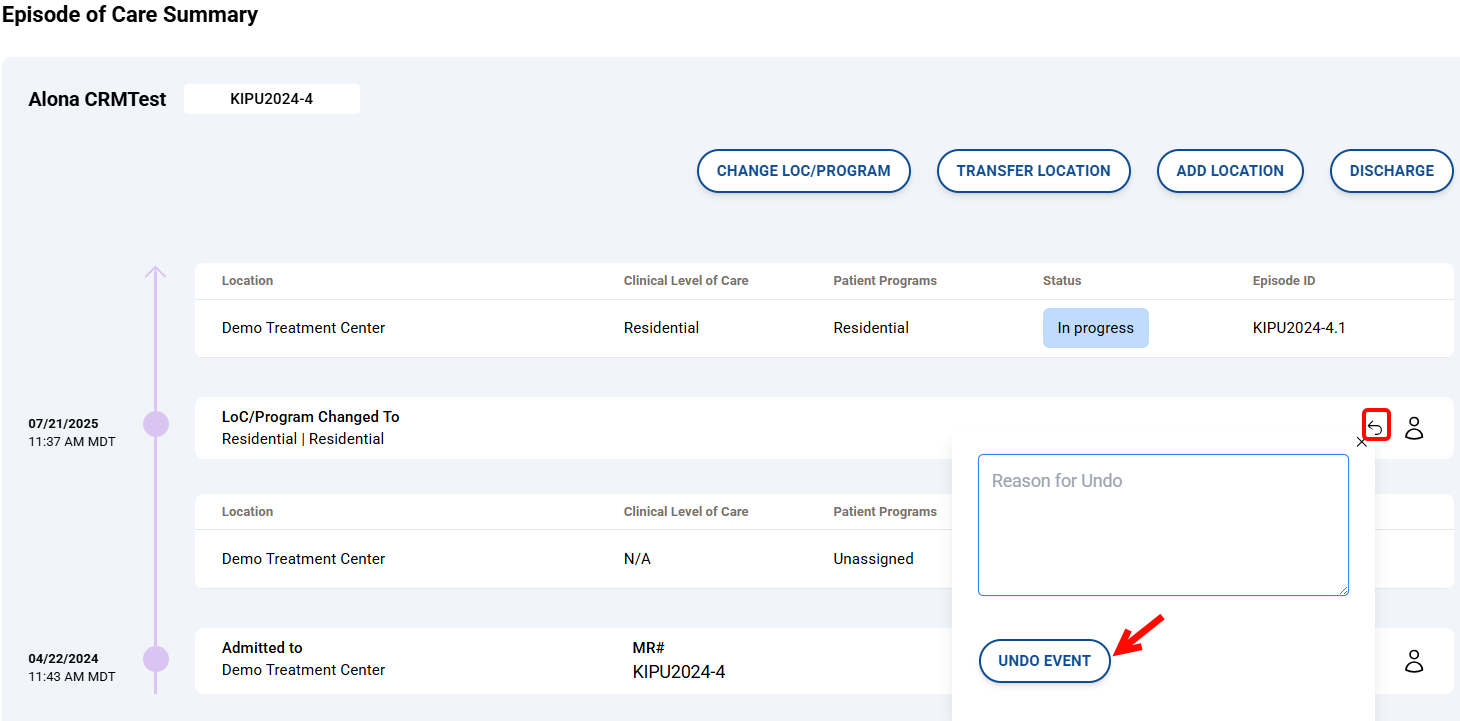Click the textarea resize handle corner
The image size is (1460, 721).
pos(1343,590)
